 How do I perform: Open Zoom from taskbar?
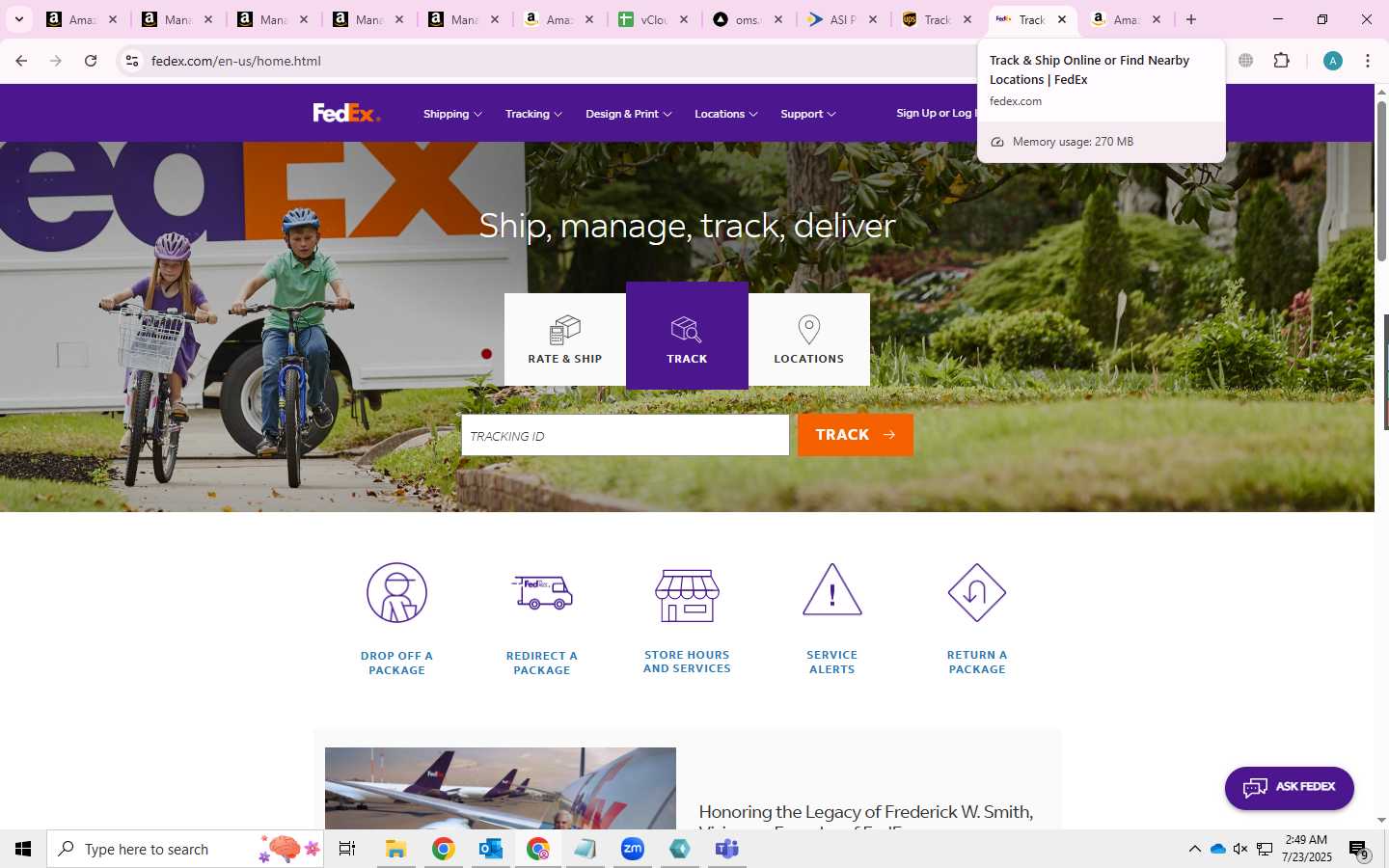633,849
